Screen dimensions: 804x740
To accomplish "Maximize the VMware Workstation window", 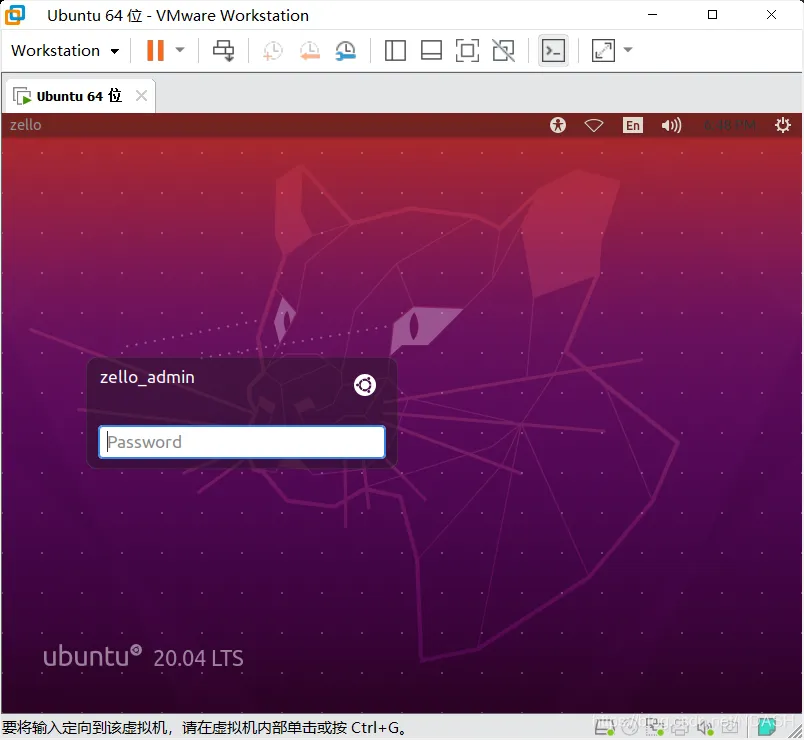I will click(x=712, y=15).
